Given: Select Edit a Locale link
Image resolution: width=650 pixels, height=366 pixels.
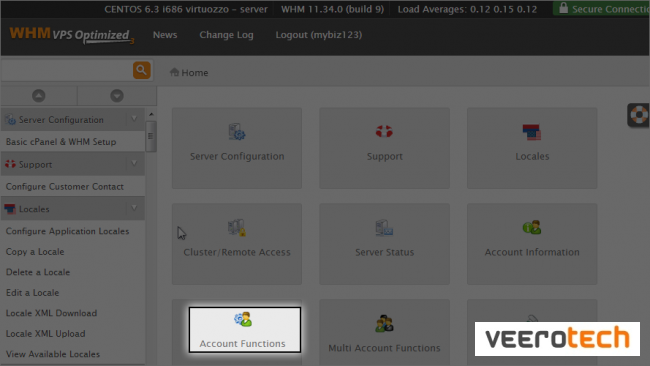Looking at the screenshot, I should pyautogui.click(x=32, y=293).
